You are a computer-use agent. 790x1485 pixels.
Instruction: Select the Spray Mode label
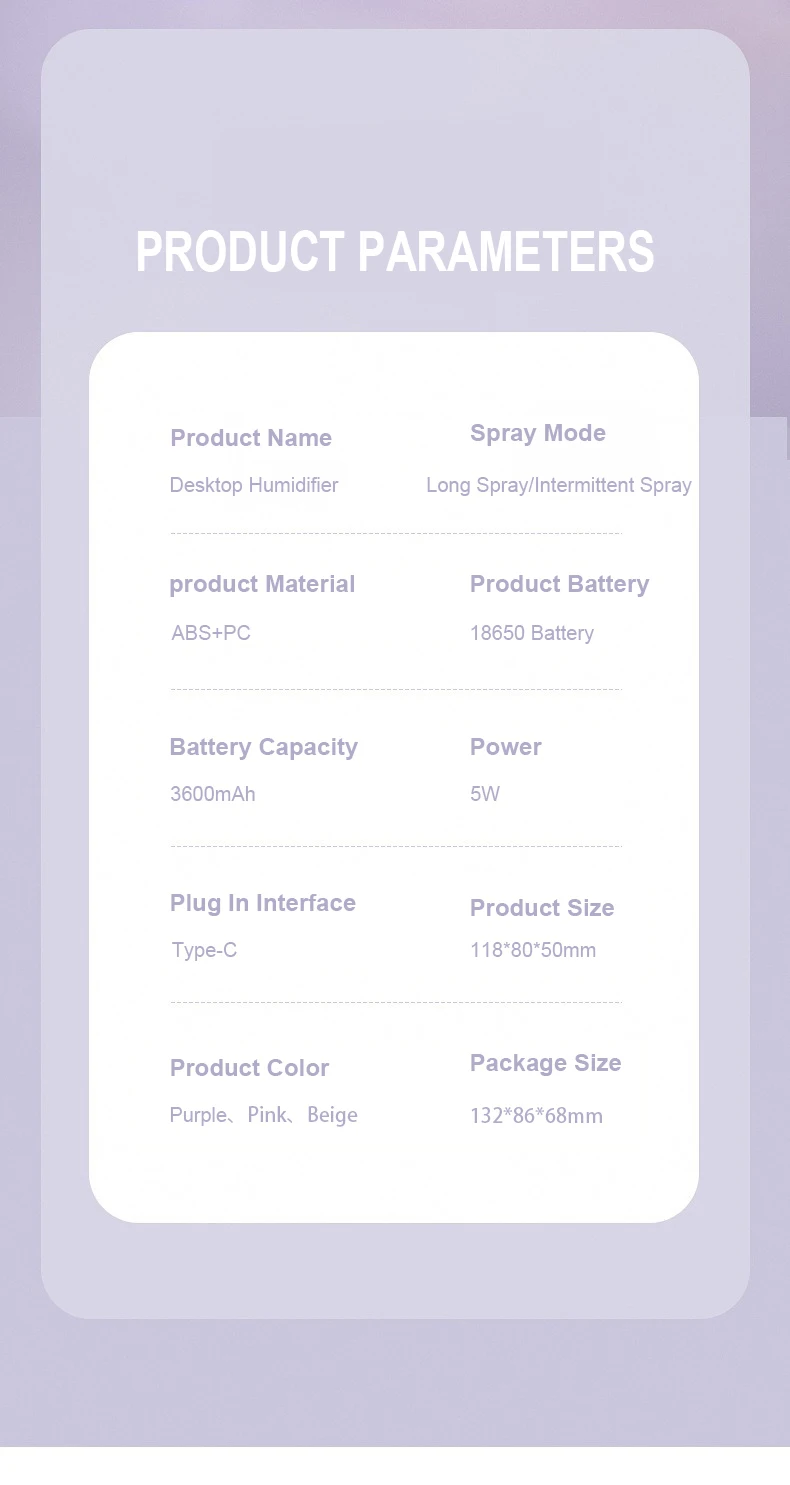pos(538,434)
